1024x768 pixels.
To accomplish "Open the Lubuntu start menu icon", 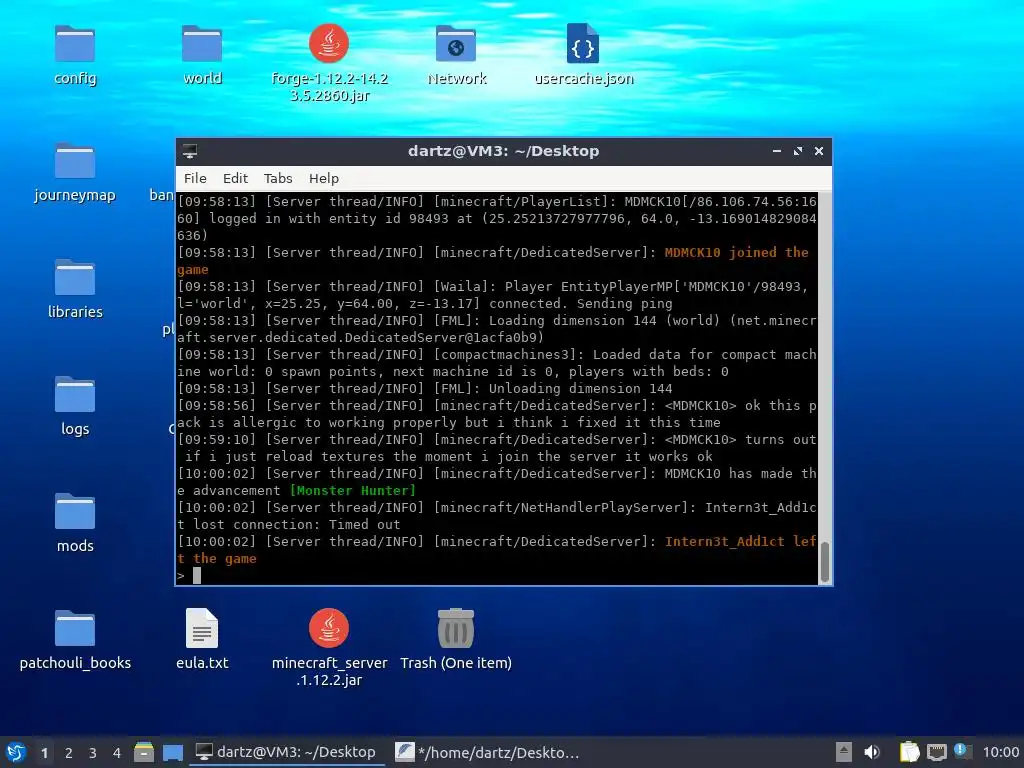I will pos(16,752).
